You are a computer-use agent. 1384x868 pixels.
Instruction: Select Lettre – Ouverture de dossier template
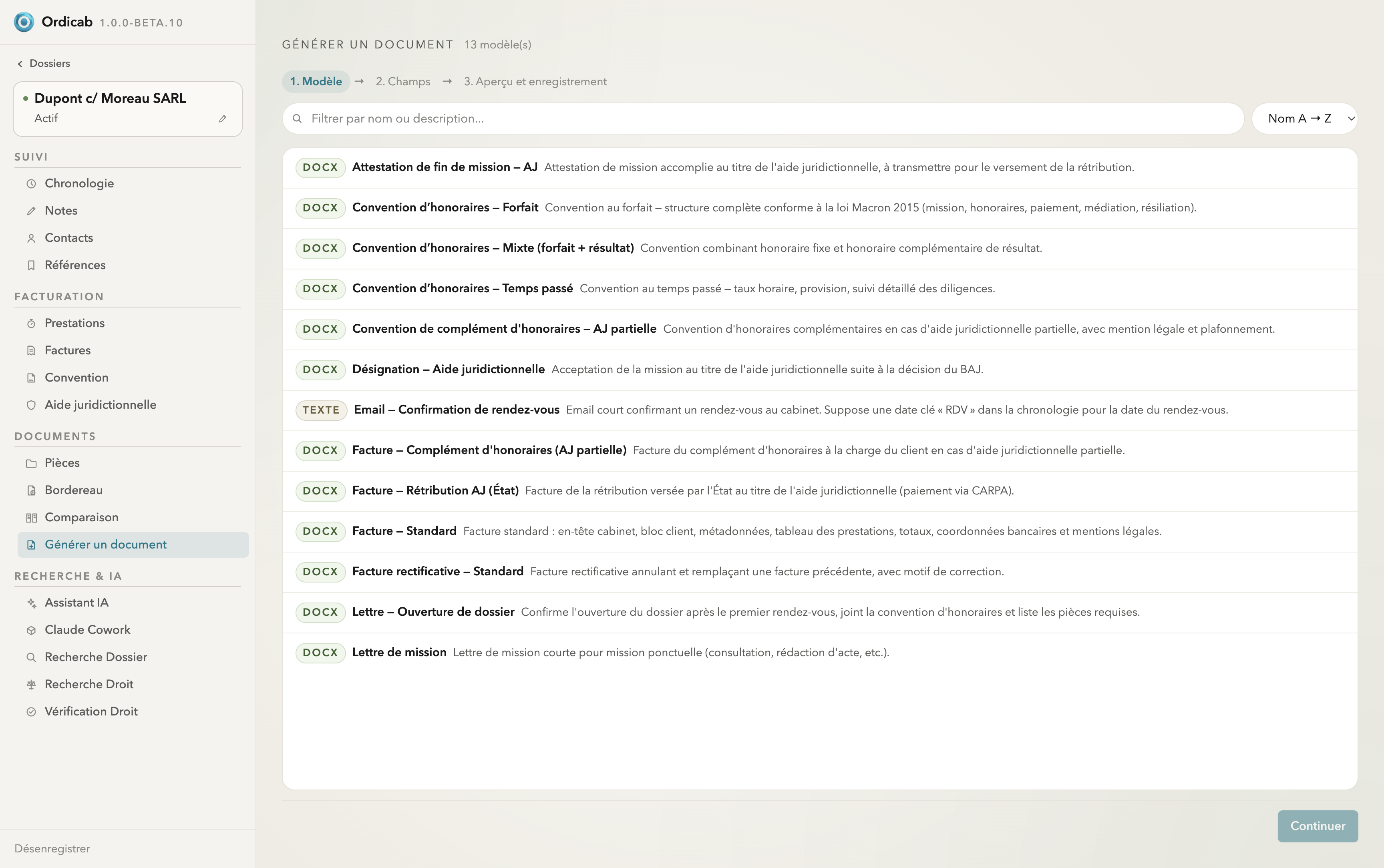point(820,613)
